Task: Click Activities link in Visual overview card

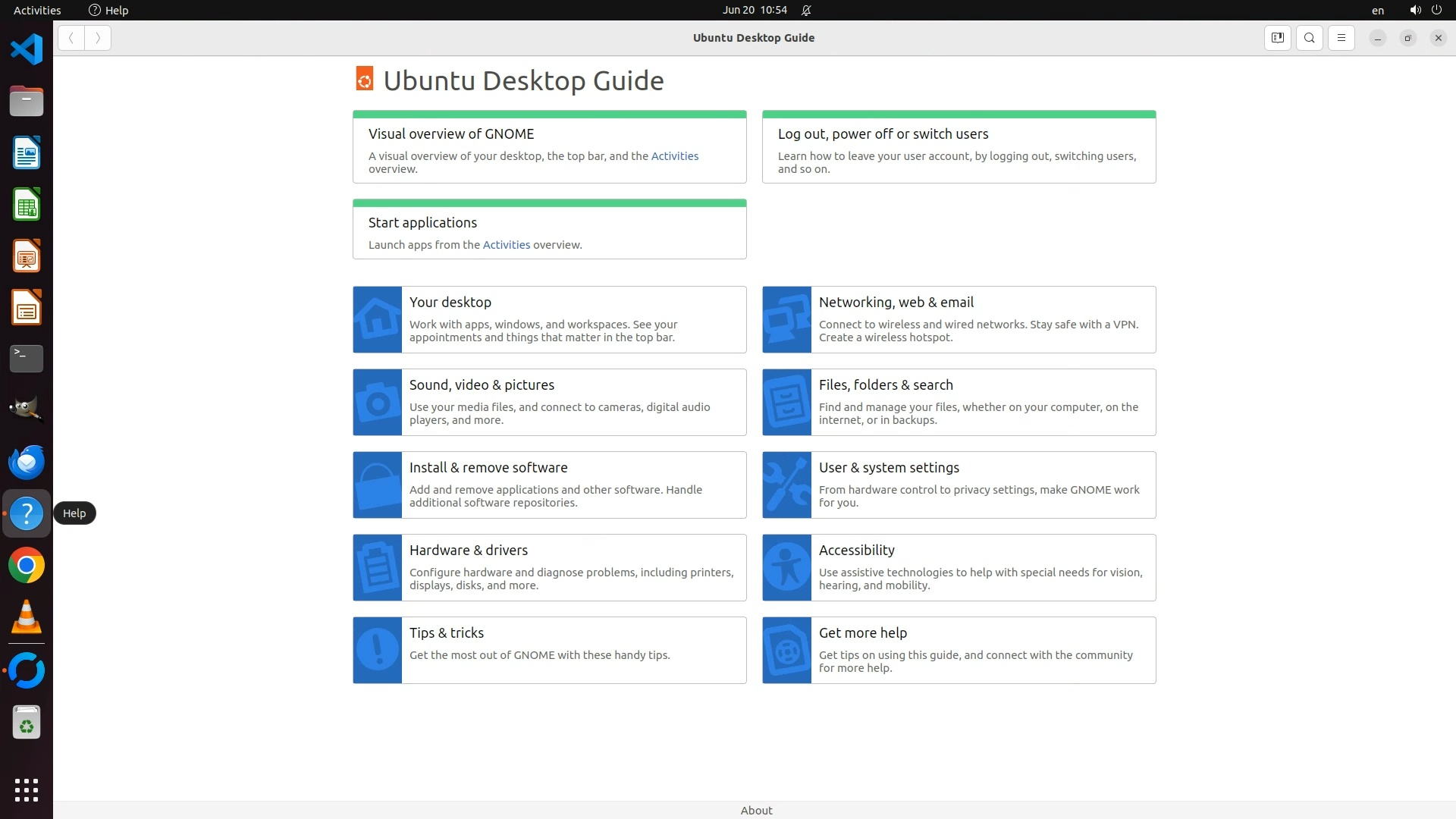Action: pyautogui.click(x=674, y=156)
